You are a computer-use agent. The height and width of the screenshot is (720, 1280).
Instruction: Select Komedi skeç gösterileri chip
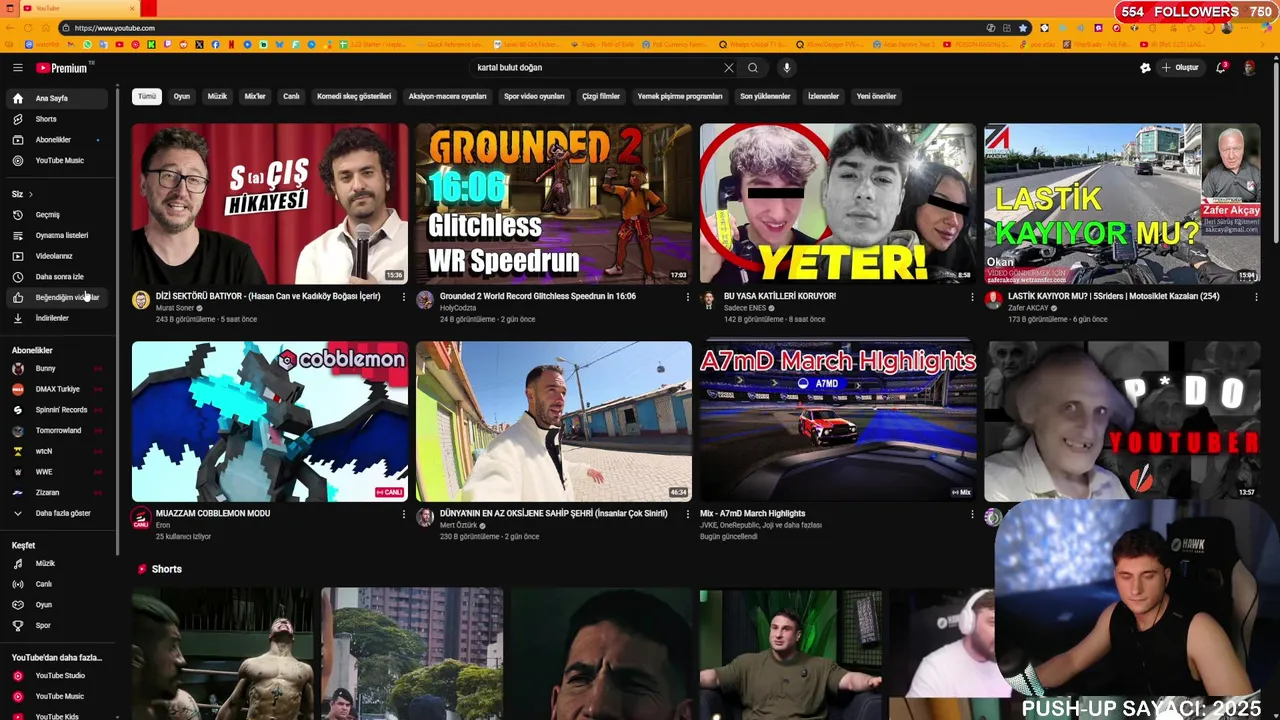pyautogui.click(x=354, y=97)
